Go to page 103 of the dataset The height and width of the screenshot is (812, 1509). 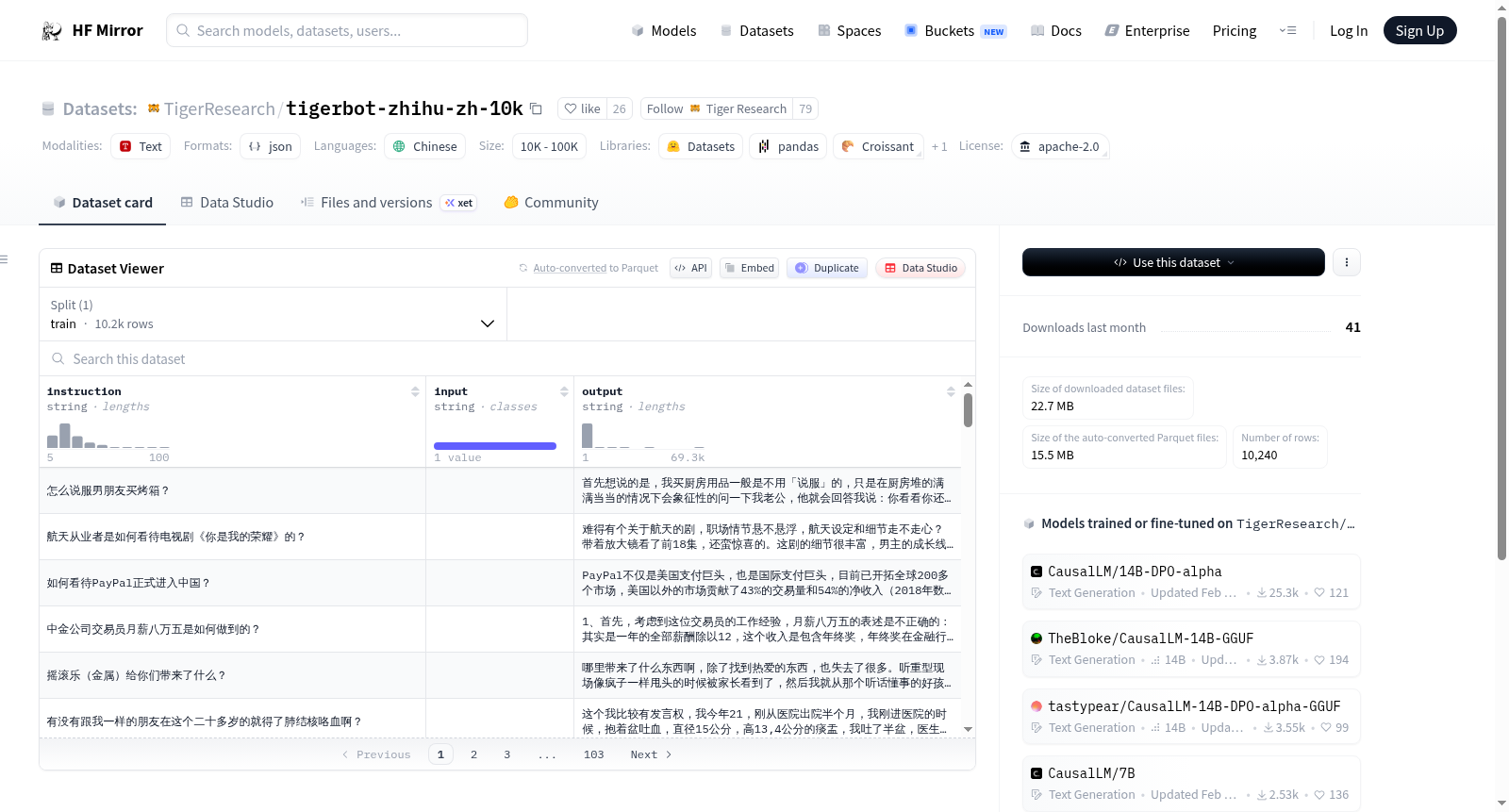tap(593, 754)
